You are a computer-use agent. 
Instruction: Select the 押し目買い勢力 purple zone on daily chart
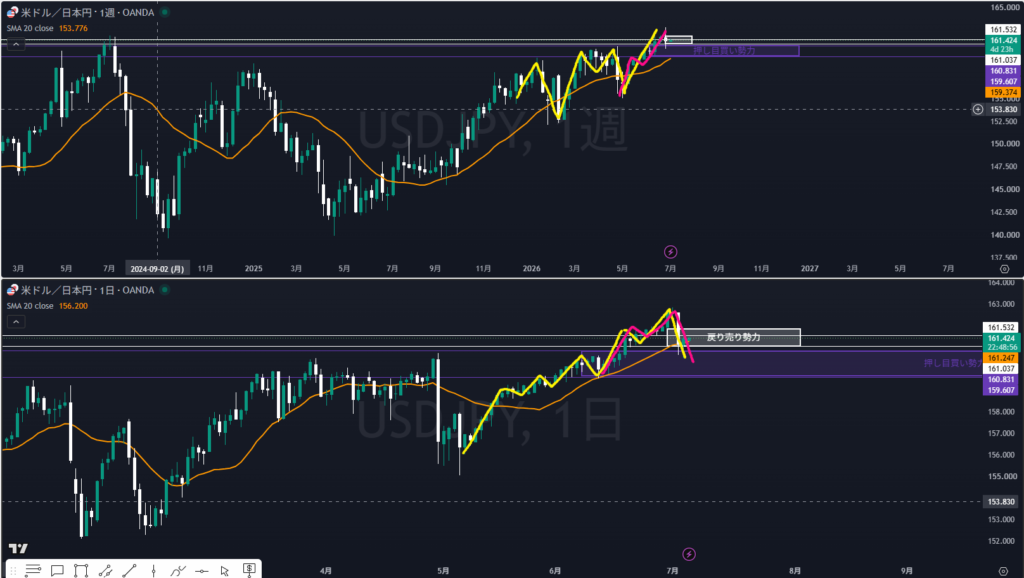(781, 364)
